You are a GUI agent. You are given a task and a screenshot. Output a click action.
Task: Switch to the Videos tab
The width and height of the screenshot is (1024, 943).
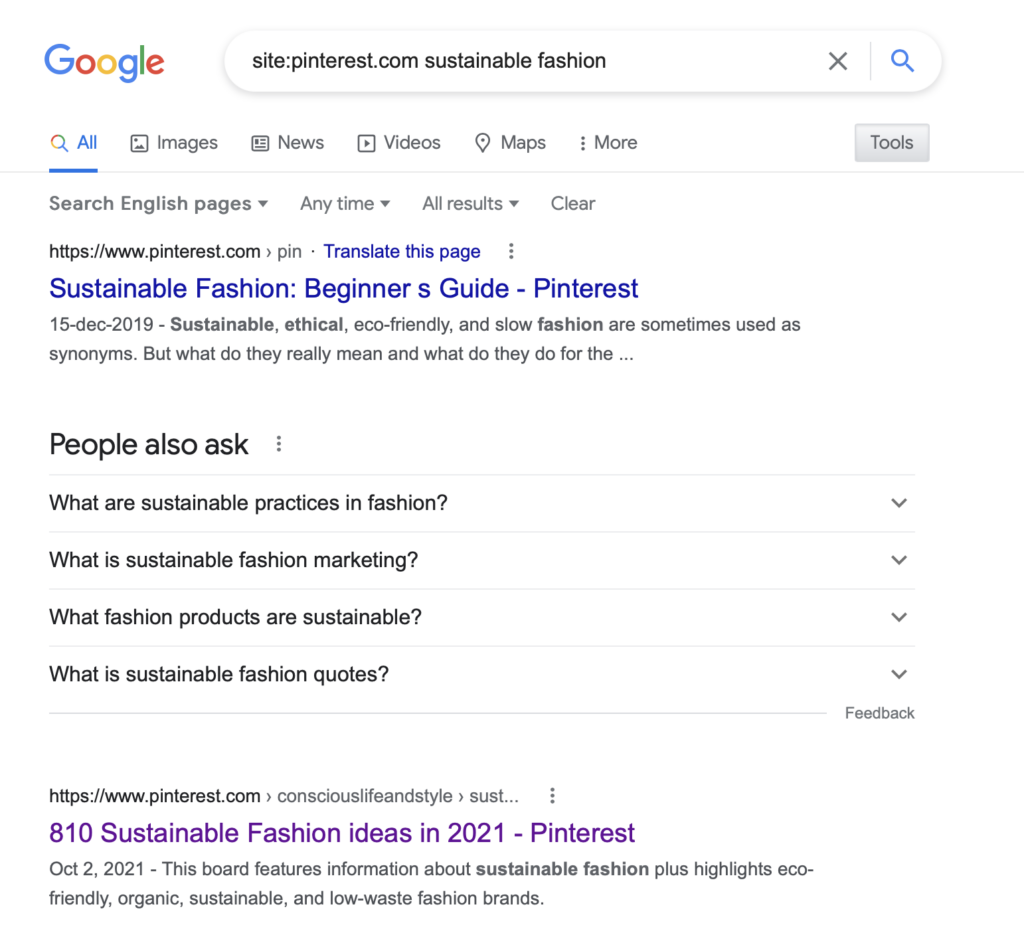click(x=398, y=143)
